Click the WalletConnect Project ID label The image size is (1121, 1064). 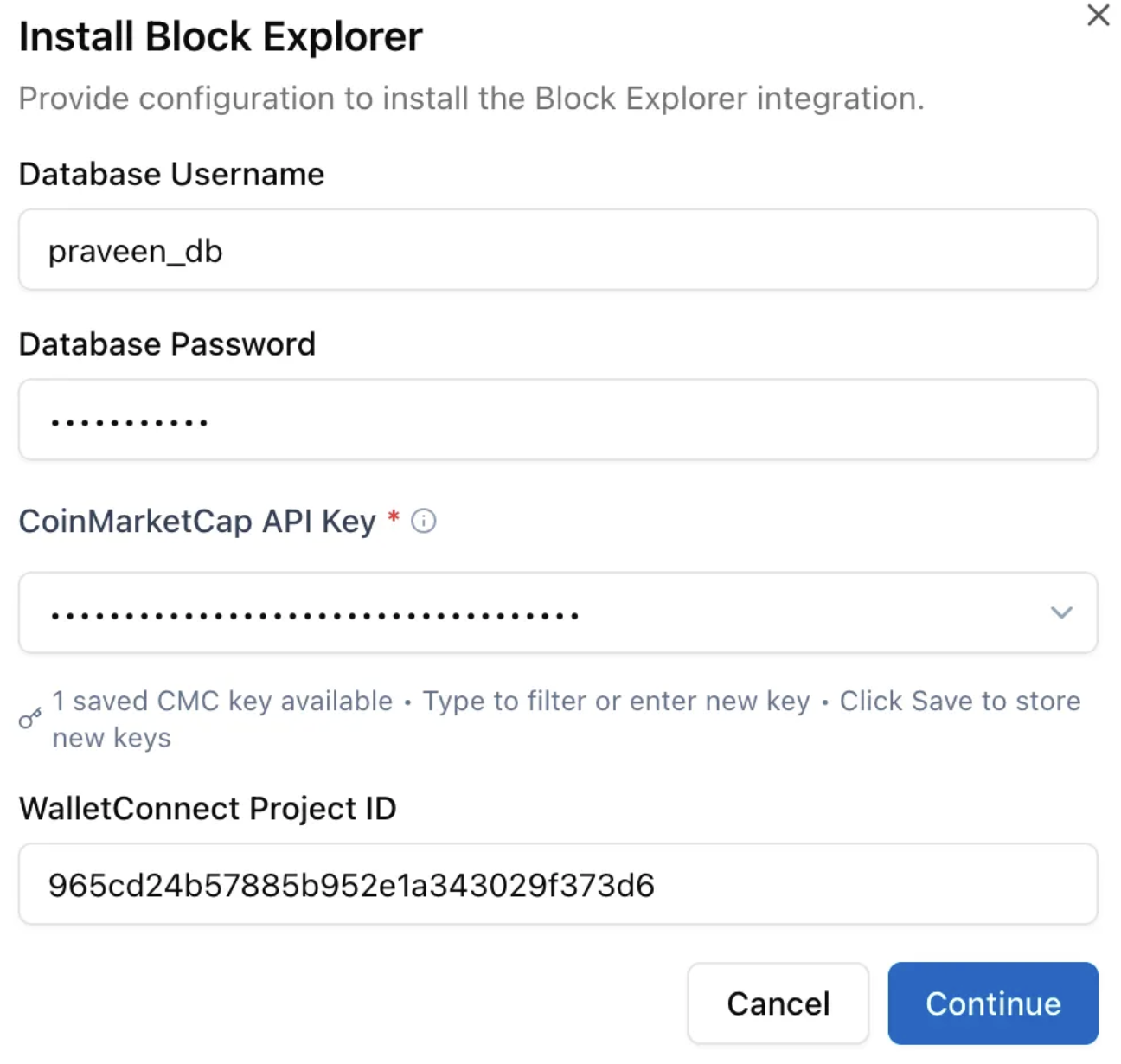208,808
